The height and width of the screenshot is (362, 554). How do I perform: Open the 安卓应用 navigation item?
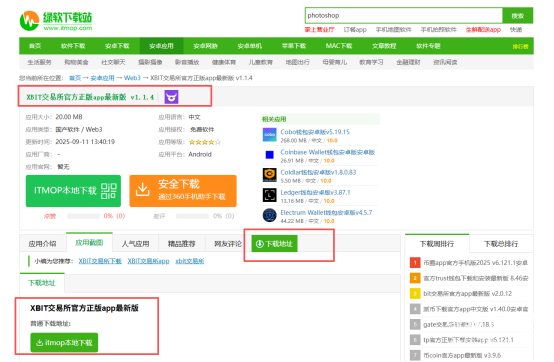(x=161, y=46)
